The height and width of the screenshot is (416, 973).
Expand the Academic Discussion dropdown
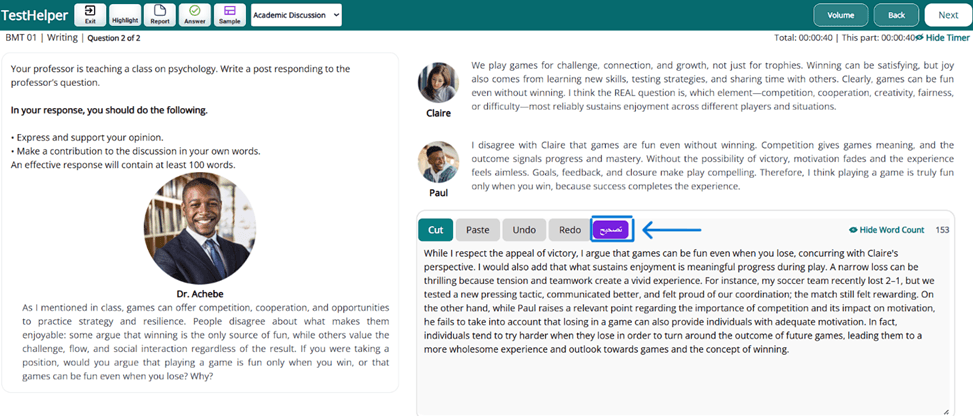297,15
